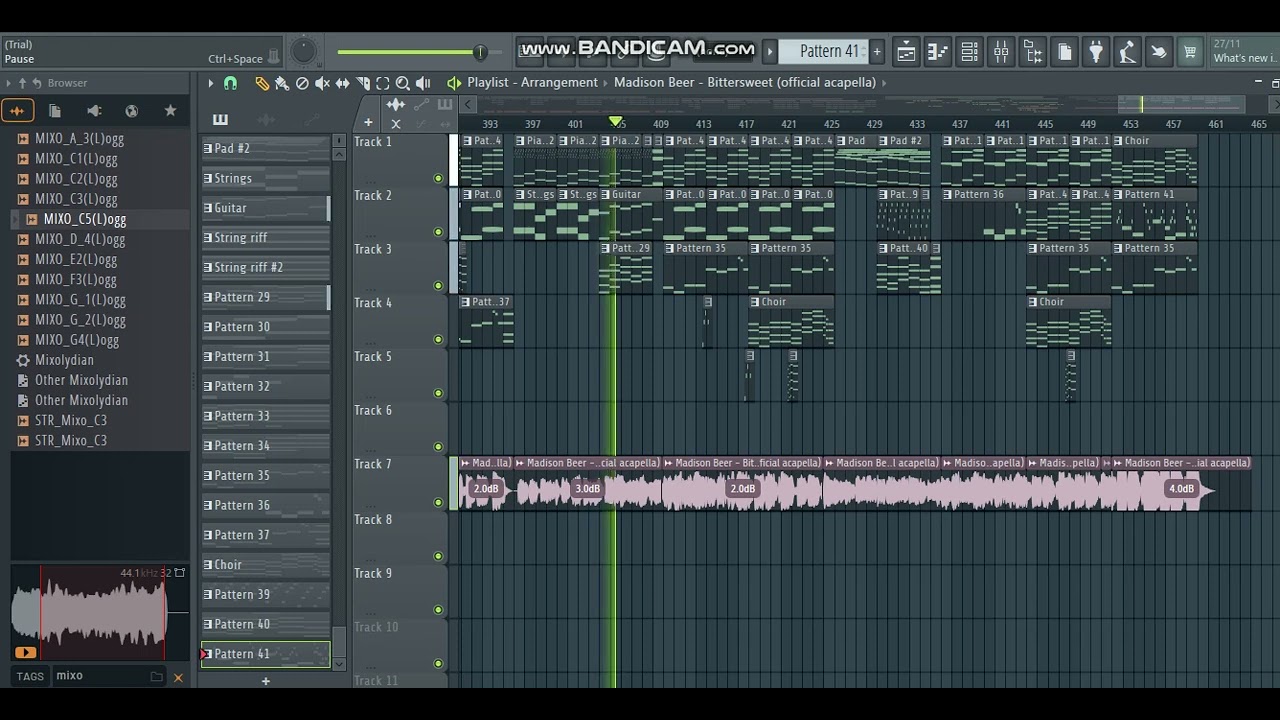Click Browser up-arrow collapse icon

[22, 83]
